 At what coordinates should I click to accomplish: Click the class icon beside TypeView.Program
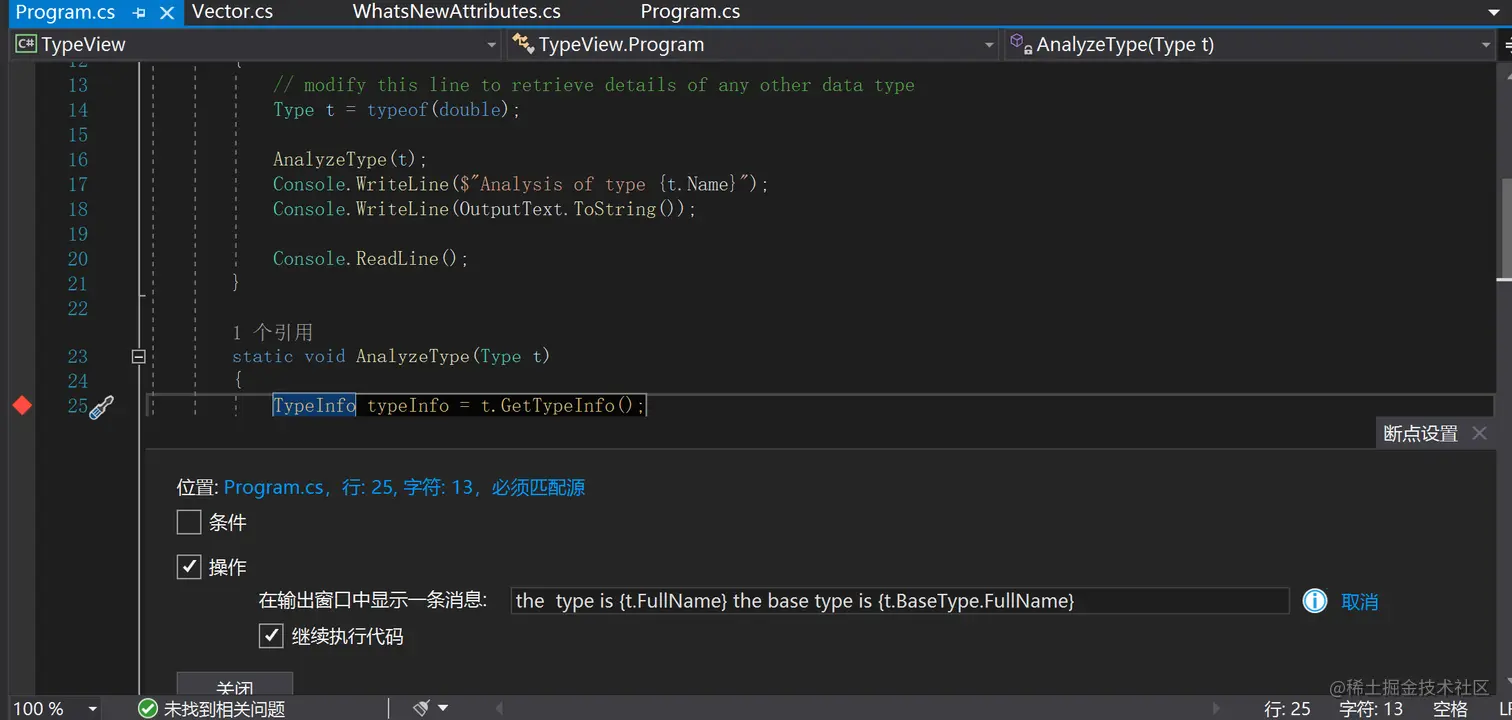coord(522,44)
